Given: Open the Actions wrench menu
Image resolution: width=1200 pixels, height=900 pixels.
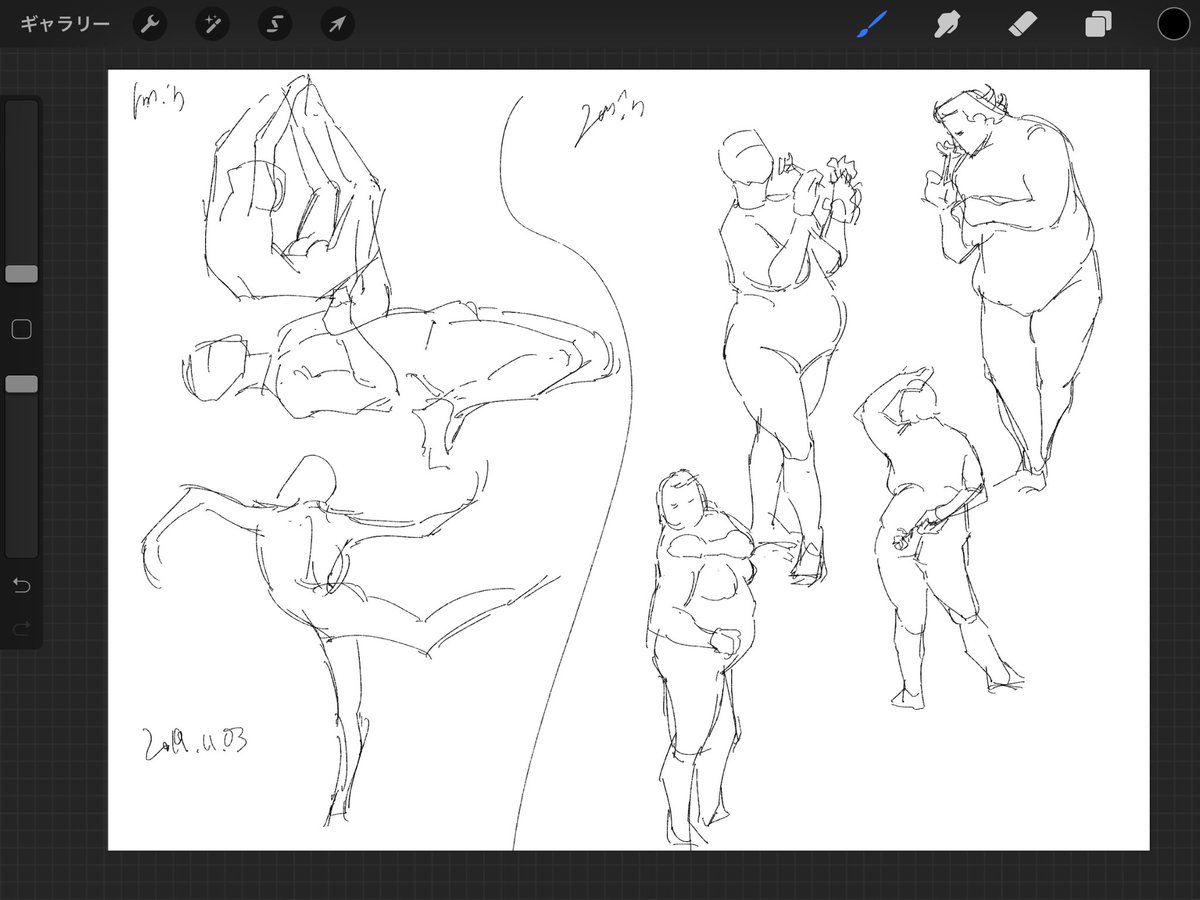Looking at the screenshot, I should pos(150,24).
